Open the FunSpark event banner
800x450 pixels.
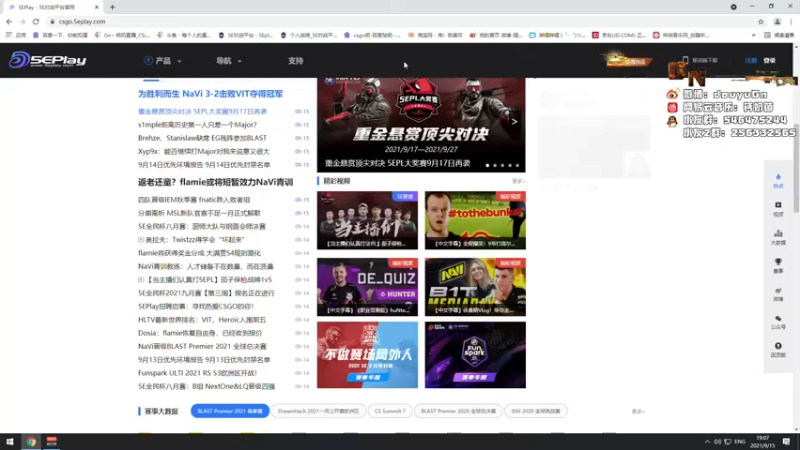tap(475, 355)
